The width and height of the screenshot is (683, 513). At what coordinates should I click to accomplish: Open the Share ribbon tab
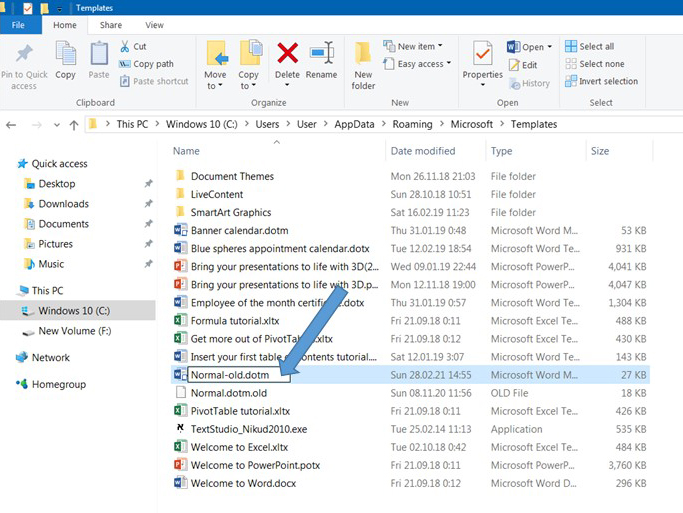point(111,25)
